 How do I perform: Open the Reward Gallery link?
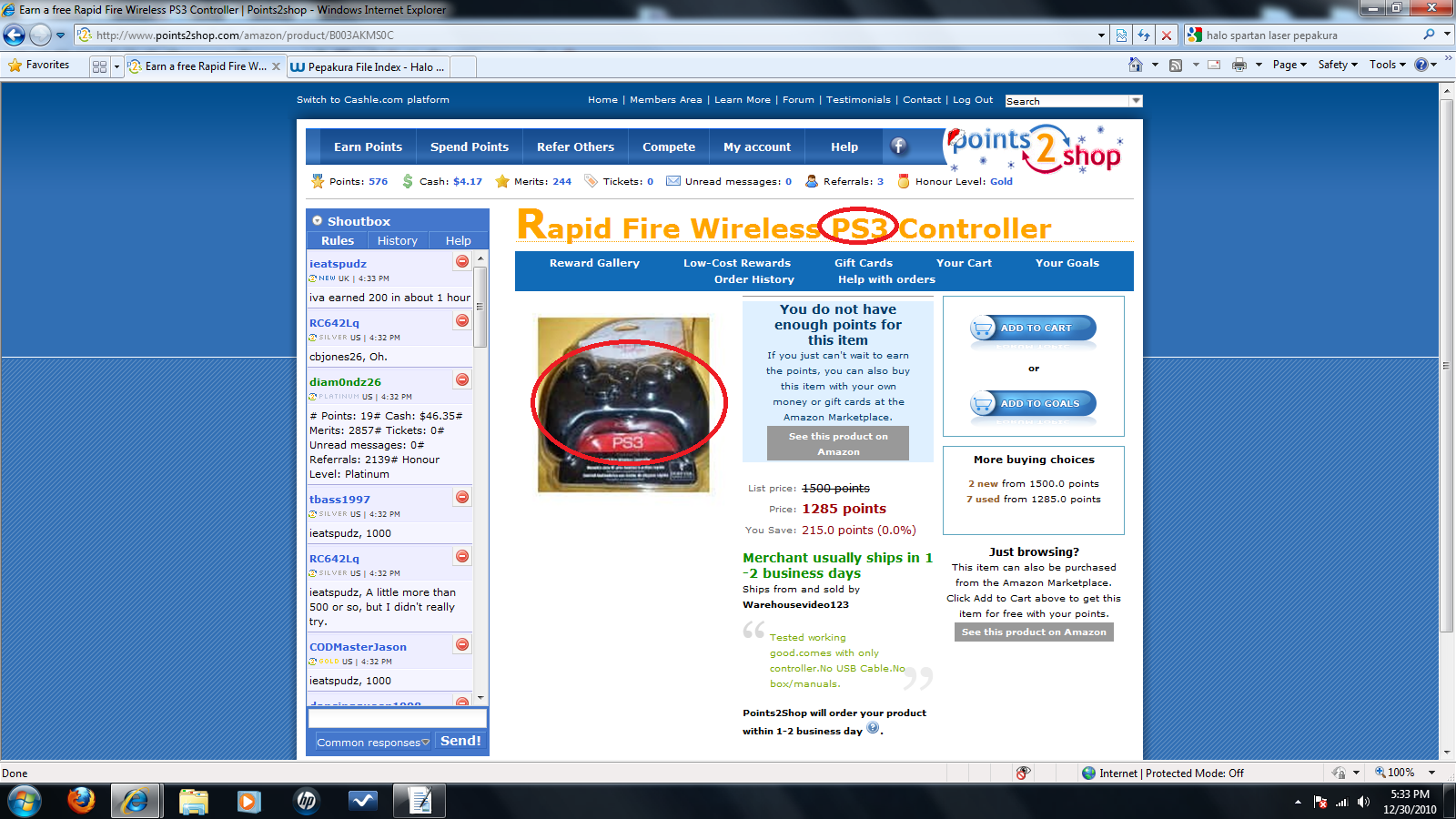coord(594,263)
